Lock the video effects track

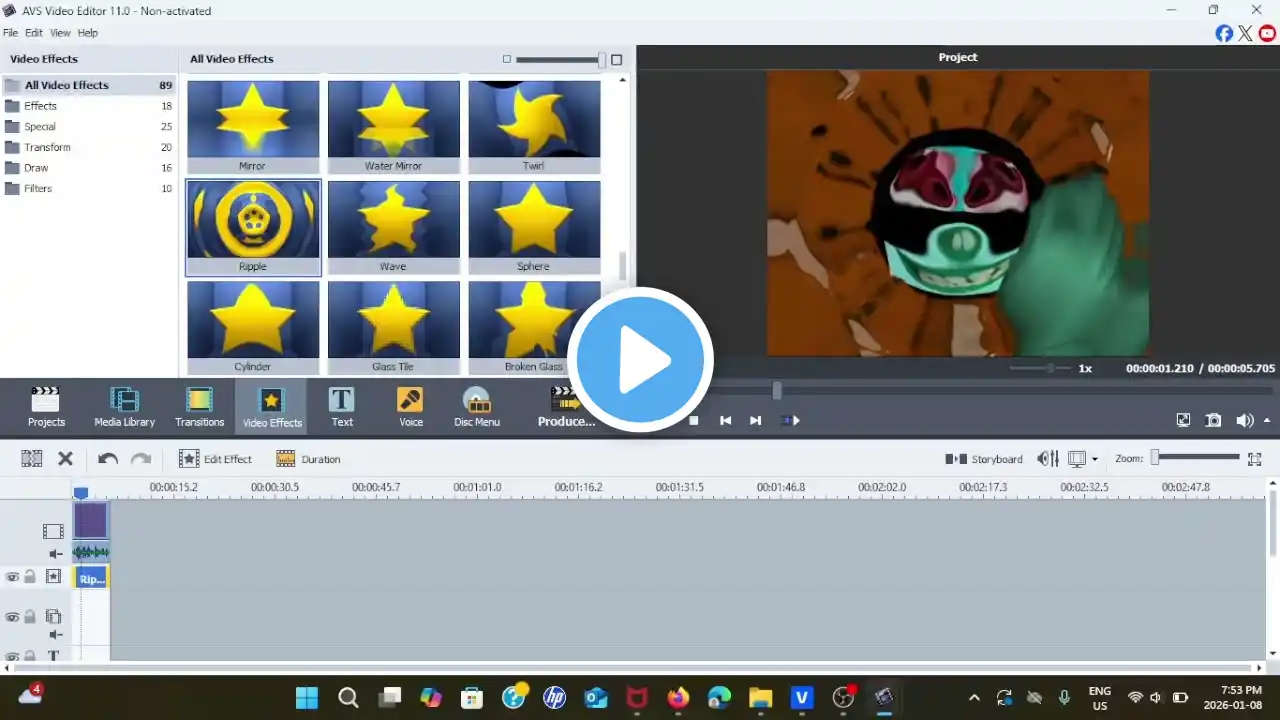coord(30,577)
